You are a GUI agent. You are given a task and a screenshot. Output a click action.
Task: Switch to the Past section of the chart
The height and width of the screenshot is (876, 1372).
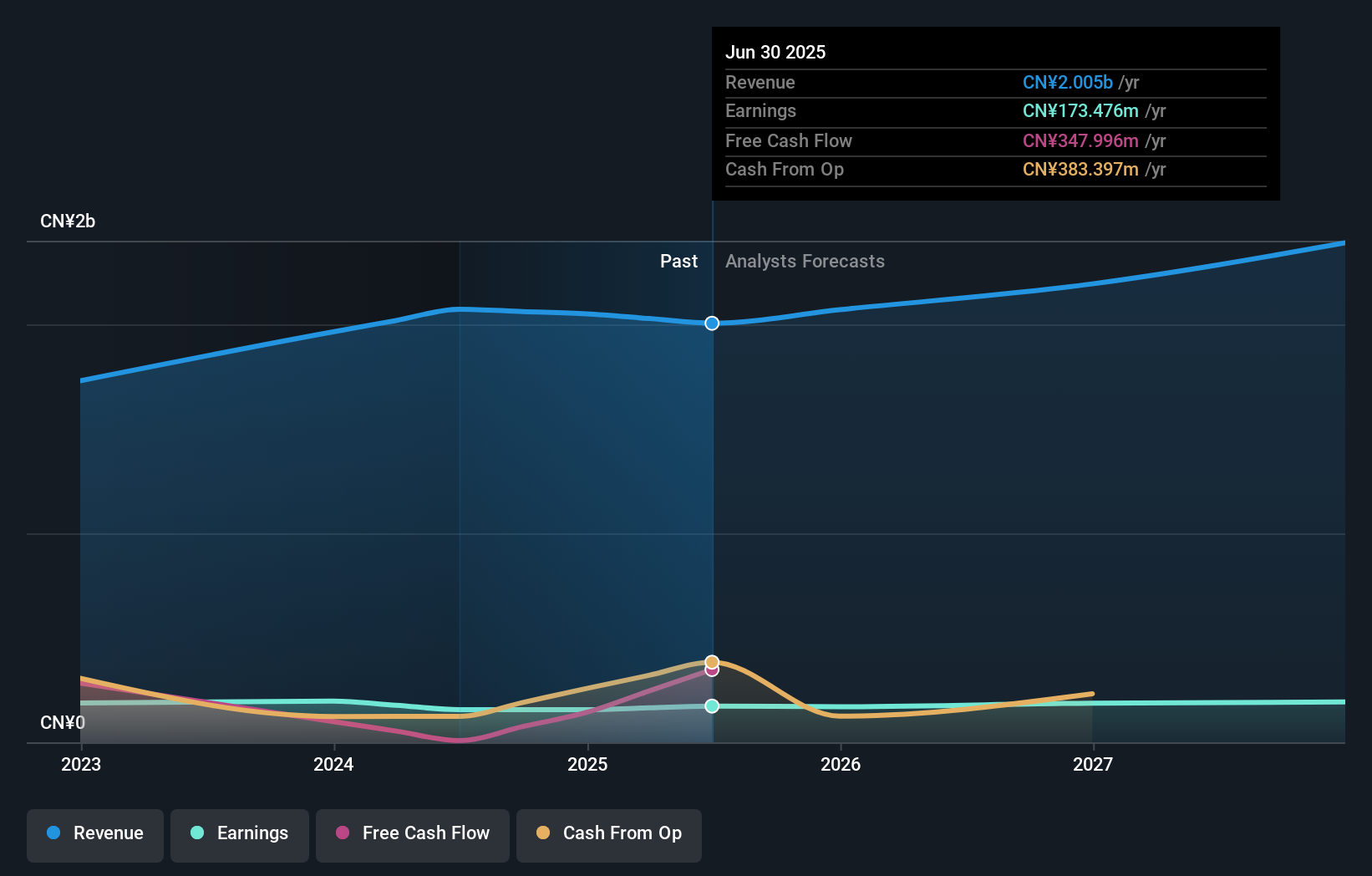[678, 261]
